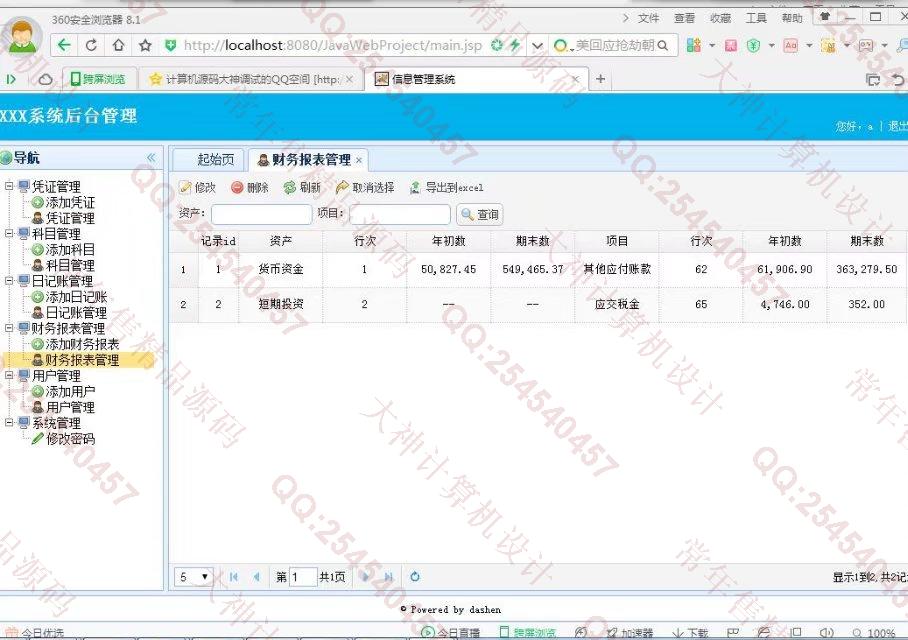The height and width of the screenshot is (640, 908).
Task: Collapse the 凭证管理 parent tree node
Action: click(9, 186)
